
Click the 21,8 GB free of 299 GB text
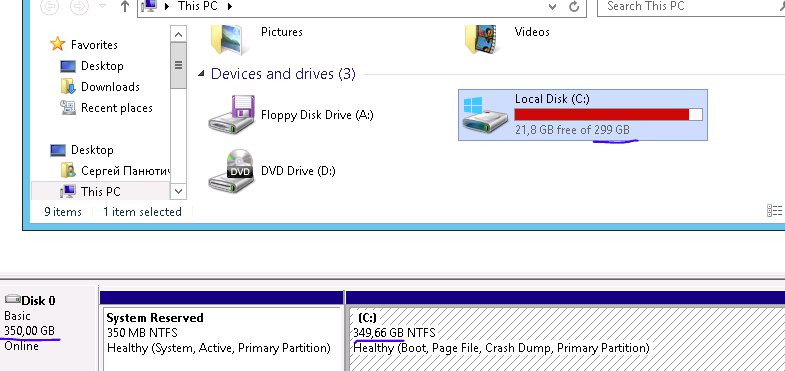pos(572,130)
